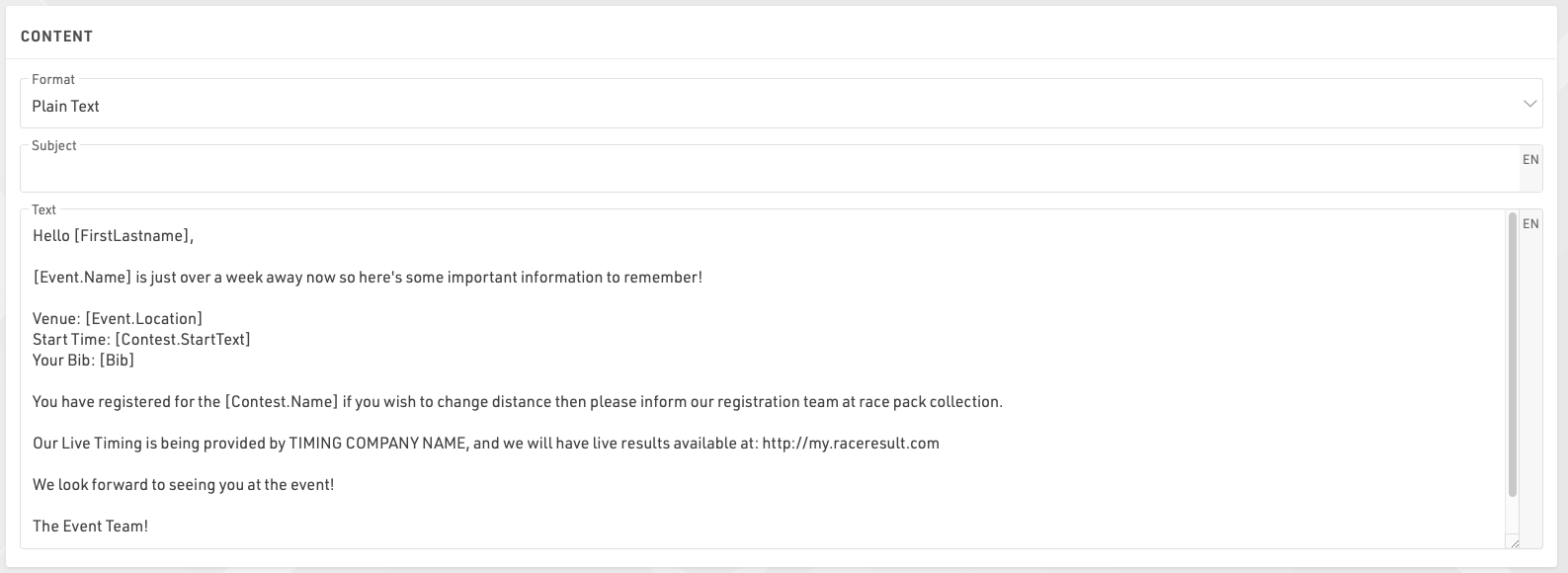Click the TIMING COMPANY NAME text
Screen dimensions: 1568x573
point(377,444)
